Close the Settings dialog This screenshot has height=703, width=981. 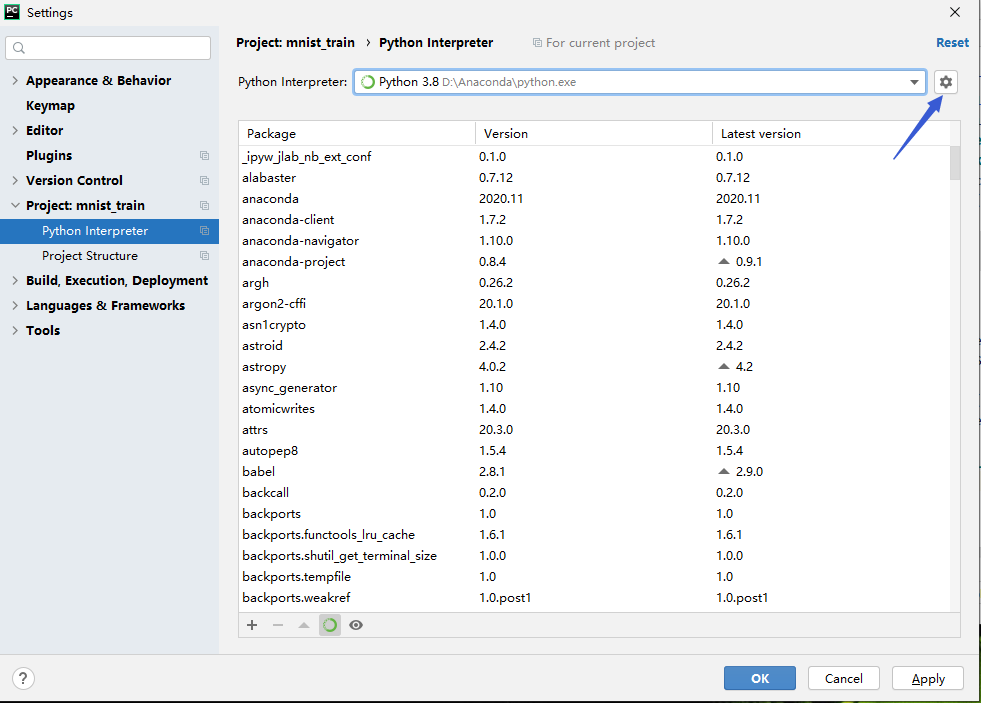tap(955, 12)
